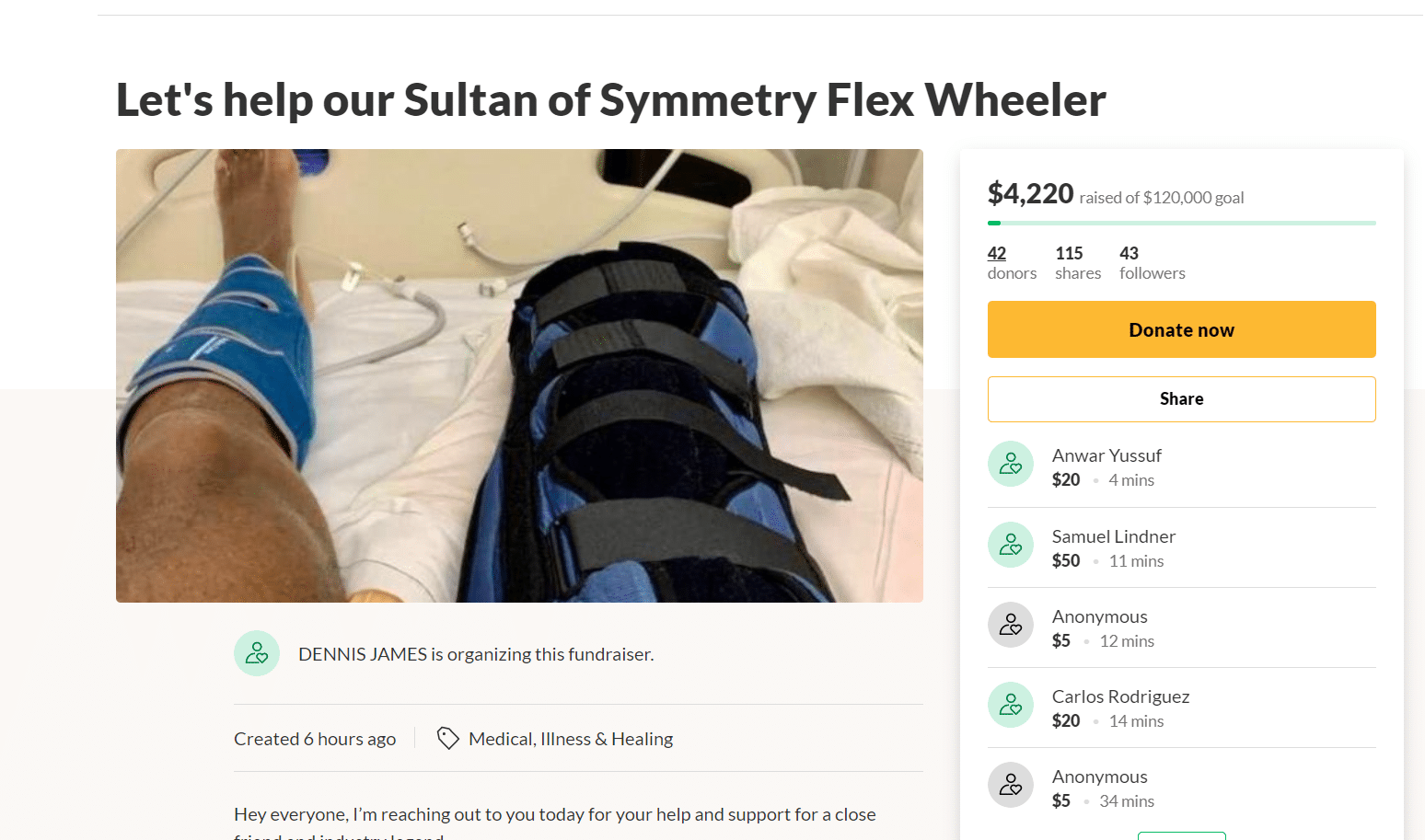Open the fundraiser photo of leg brace
Viewport: 1425px width, 840px height.
(519, 375)
